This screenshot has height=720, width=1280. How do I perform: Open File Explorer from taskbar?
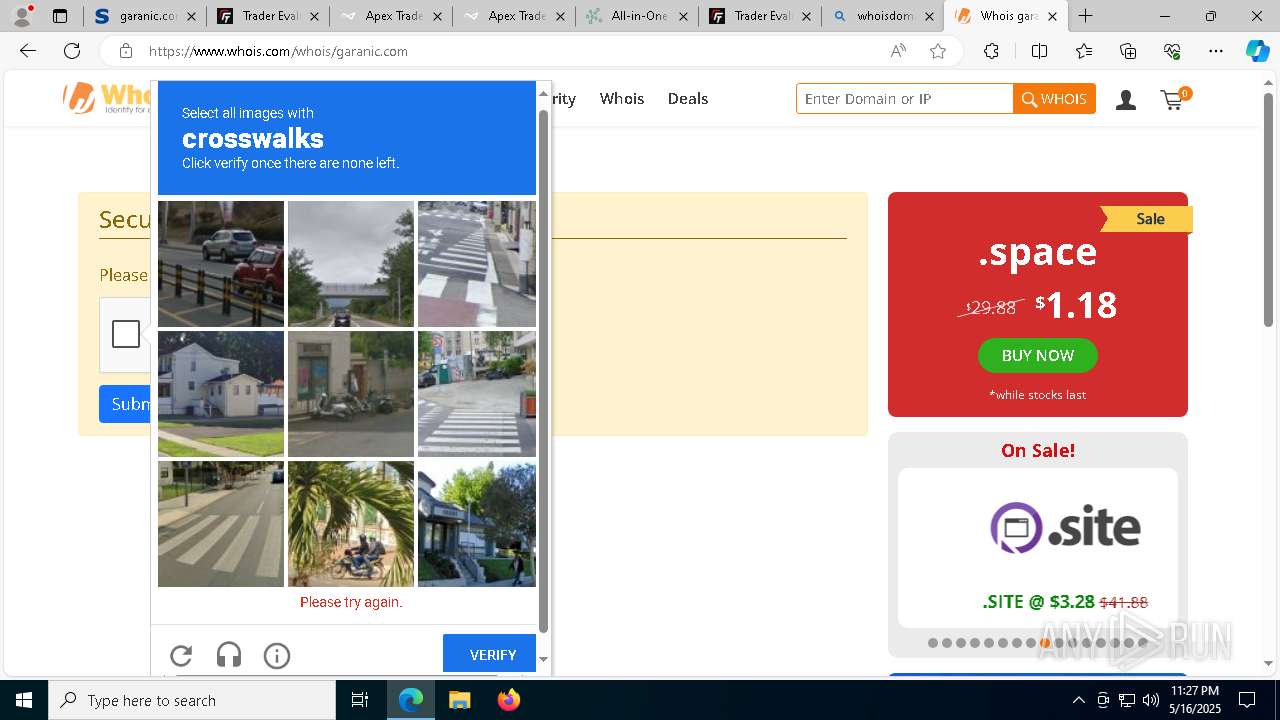tap(459, 700)
